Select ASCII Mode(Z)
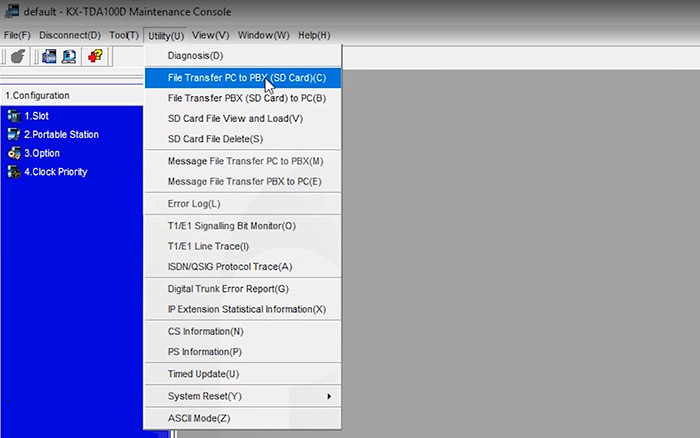700x438 pixels. pos(243,418)
